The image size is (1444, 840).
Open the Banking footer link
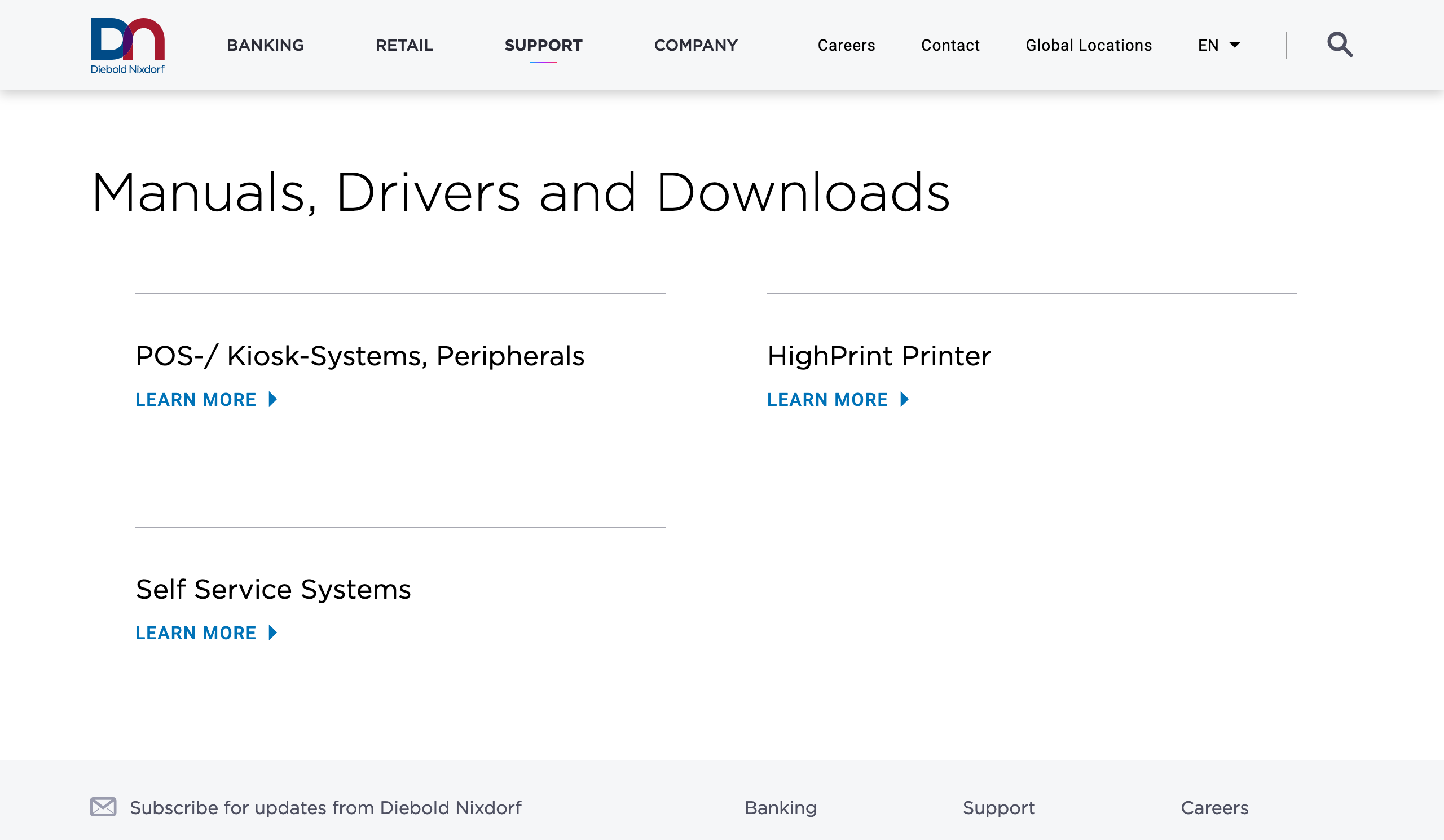[x=781, y=807]
